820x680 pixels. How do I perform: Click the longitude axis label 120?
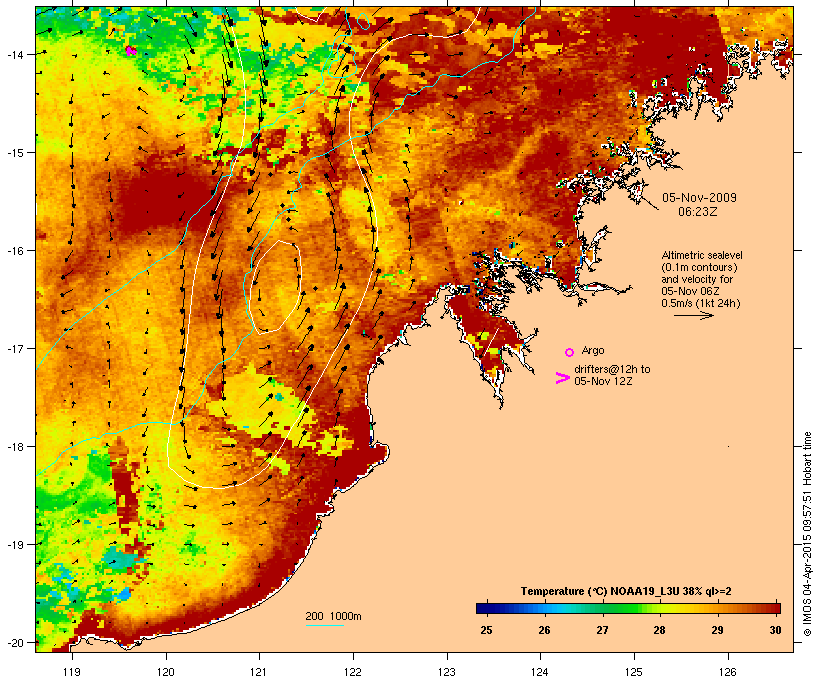click(166, 672)
